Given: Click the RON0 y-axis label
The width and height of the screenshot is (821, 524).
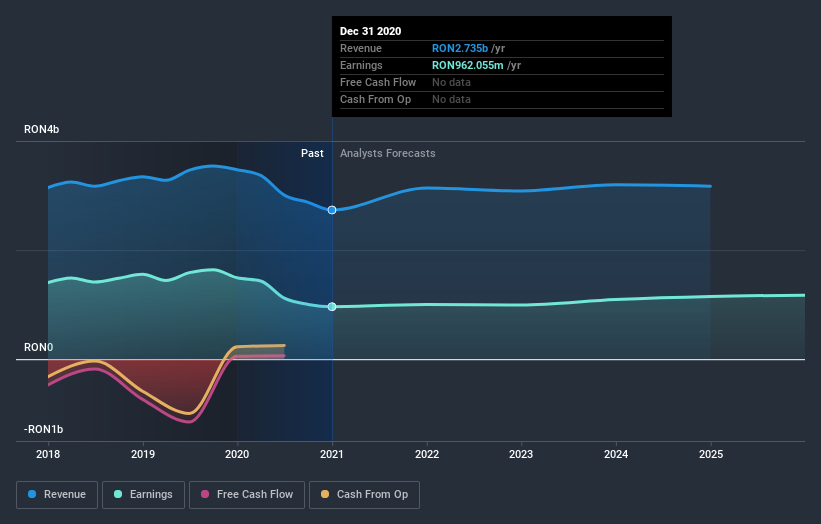Looking at the screenshot, I should [38, 348].
